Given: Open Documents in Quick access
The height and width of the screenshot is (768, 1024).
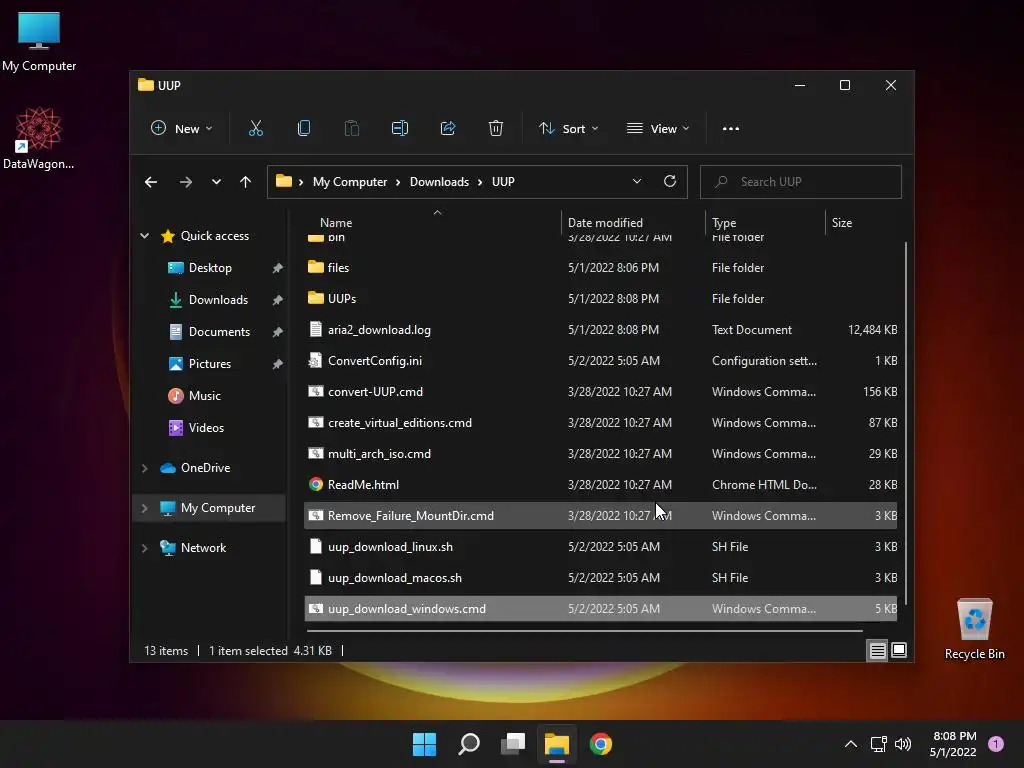Looking at the screenshot, I should coord(219,332).
